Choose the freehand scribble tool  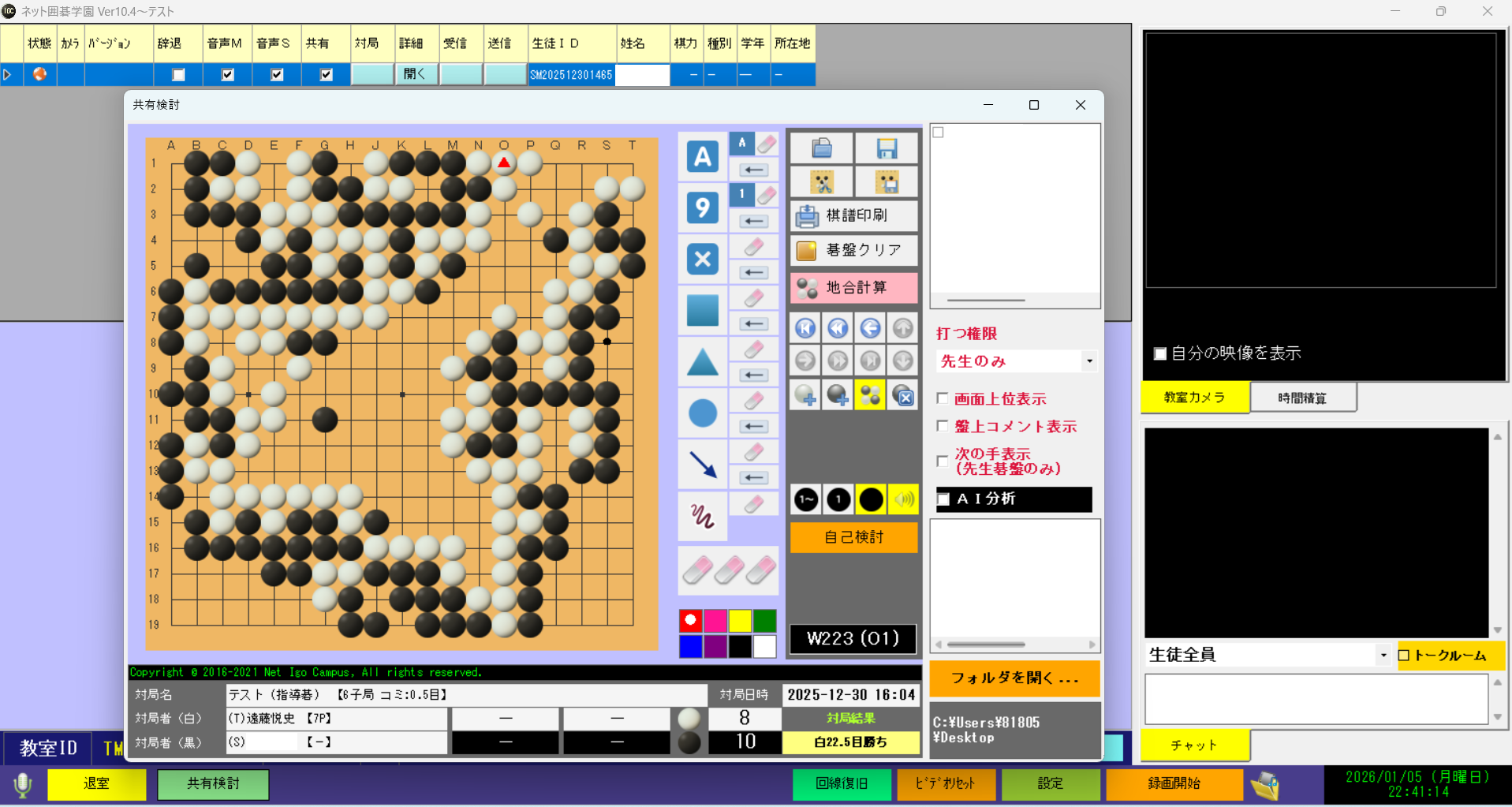pos(702,516)
